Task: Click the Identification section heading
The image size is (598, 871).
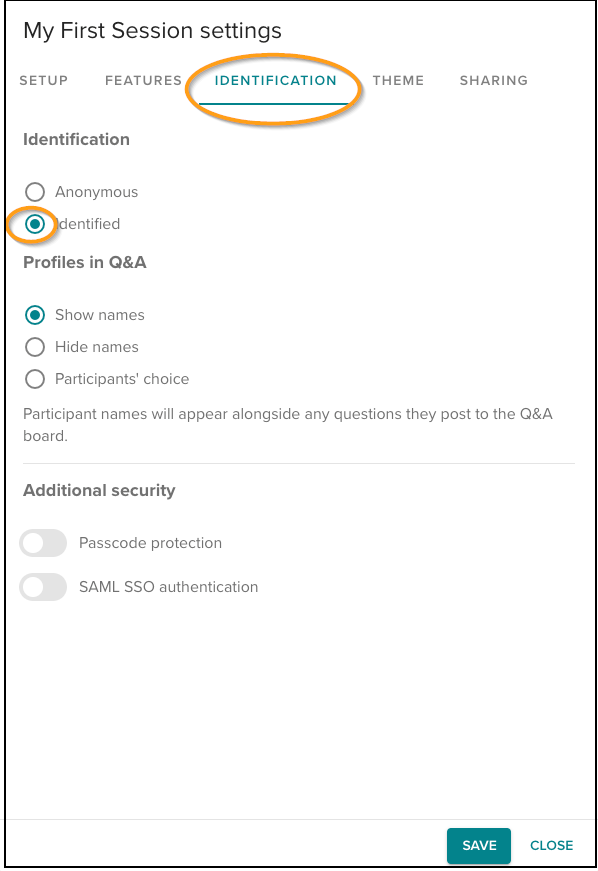Action: click(76, 139)
